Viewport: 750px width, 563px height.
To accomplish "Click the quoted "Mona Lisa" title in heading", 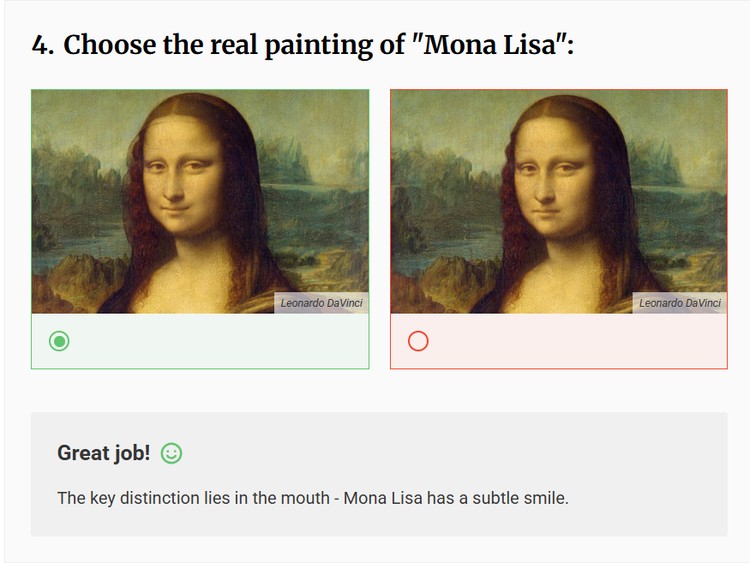I will coord(485,46).
